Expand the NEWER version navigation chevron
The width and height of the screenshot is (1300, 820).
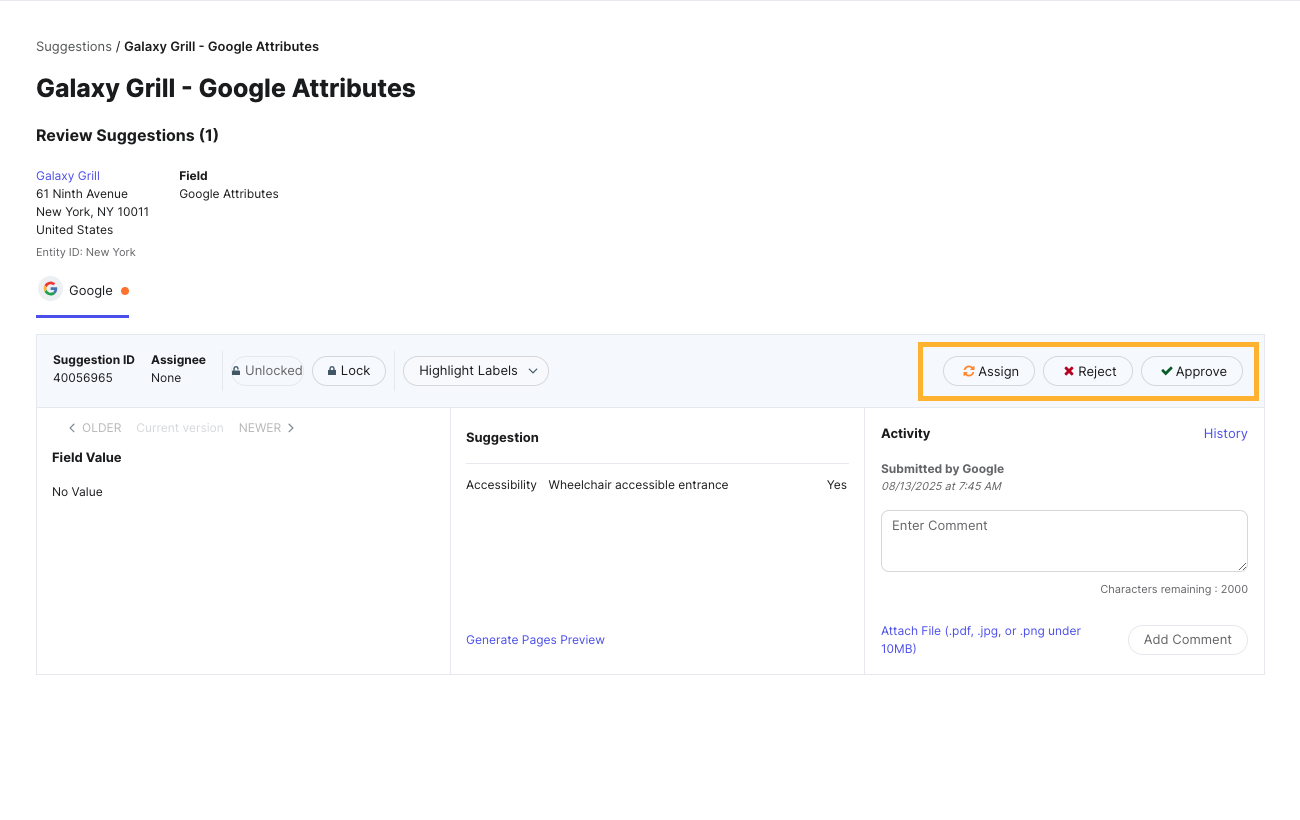(290, 427)
